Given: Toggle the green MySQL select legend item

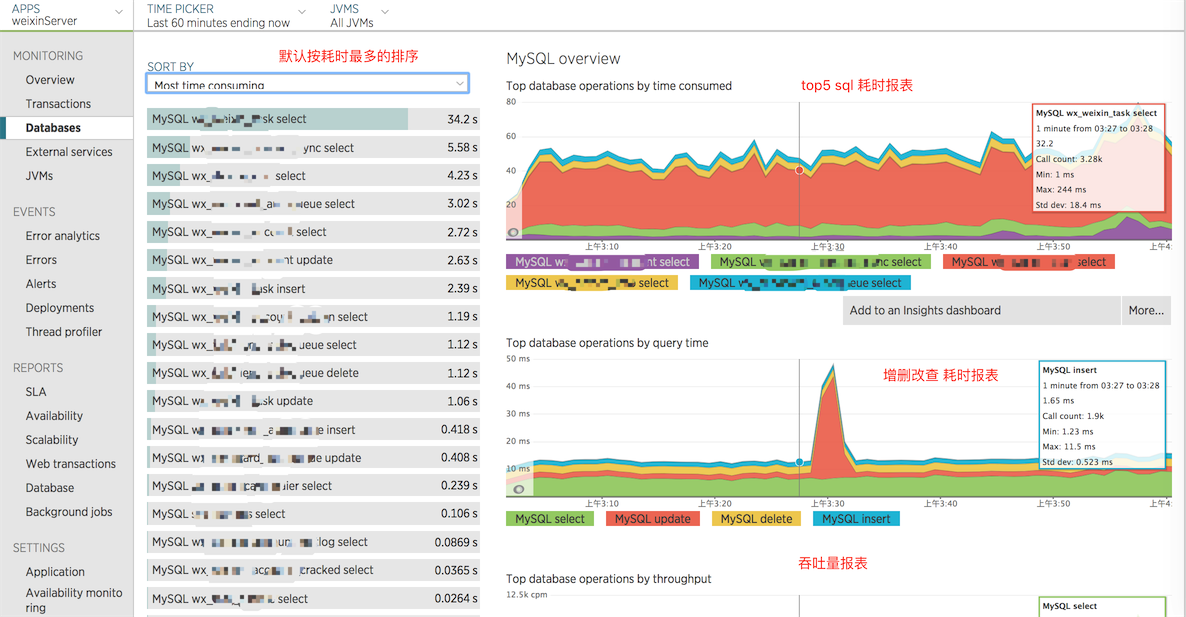Looking at the screenshot, I should point(549,518).
